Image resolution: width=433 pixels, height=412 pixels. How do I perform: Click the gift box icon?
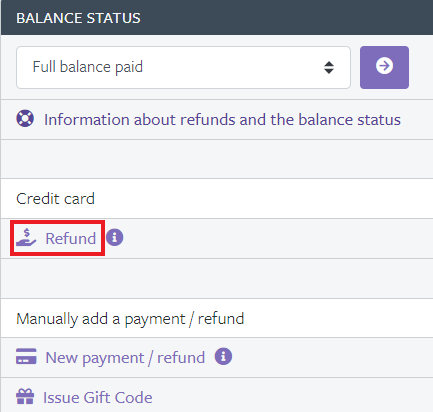click(25, 396)
